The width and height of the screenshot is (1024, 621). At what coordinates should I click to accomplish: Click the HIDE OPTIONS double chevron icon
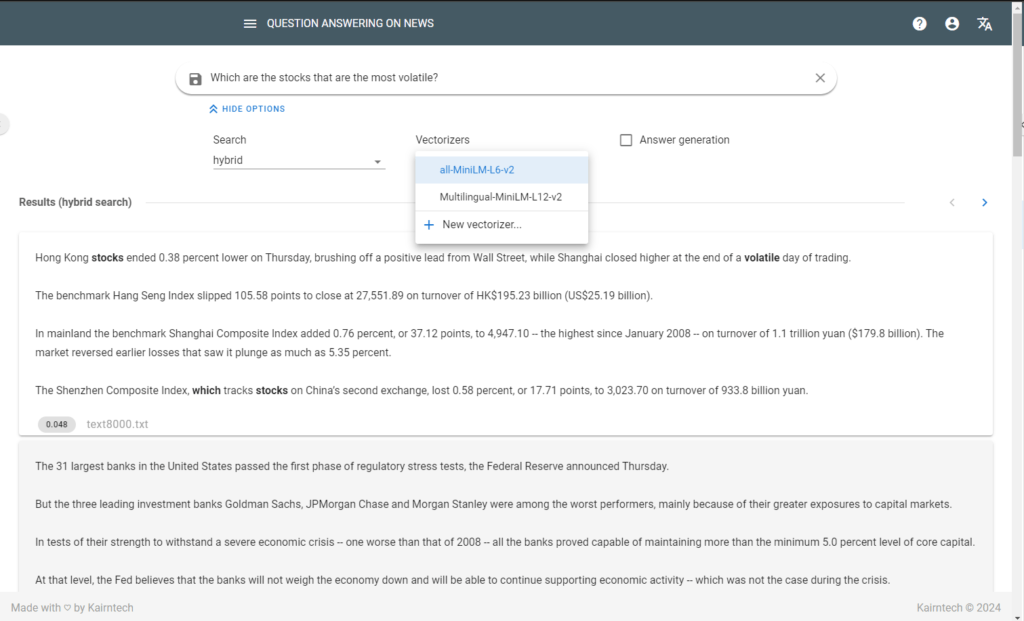[213, 109]
